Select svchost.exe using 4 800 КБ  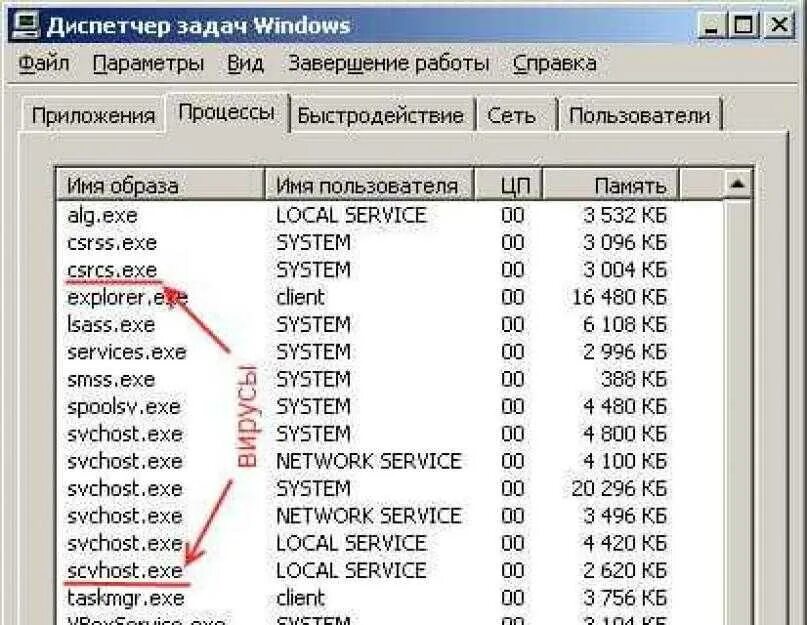point(125,434)
